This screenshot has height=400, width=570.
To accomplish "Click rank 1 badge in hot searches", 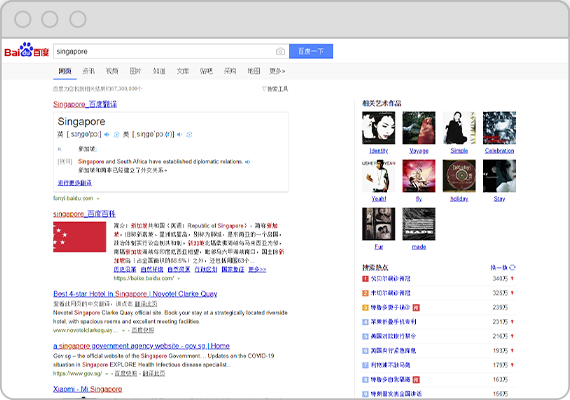I will tap(365, 279).
